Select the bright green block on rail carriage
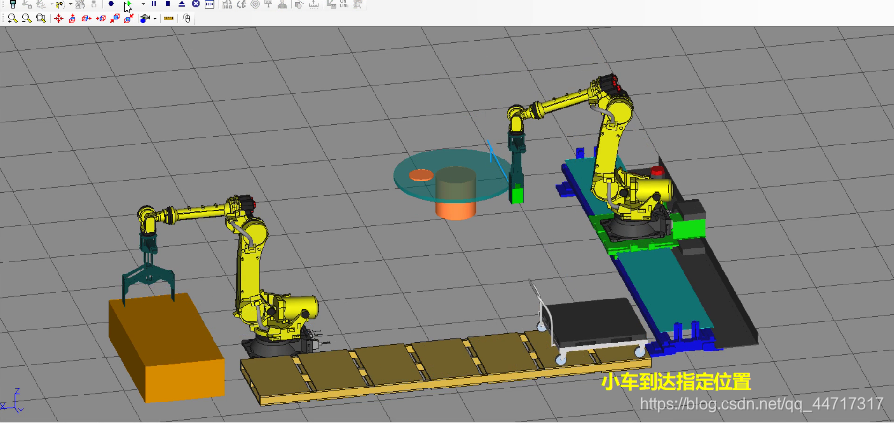 coord(689,230)
